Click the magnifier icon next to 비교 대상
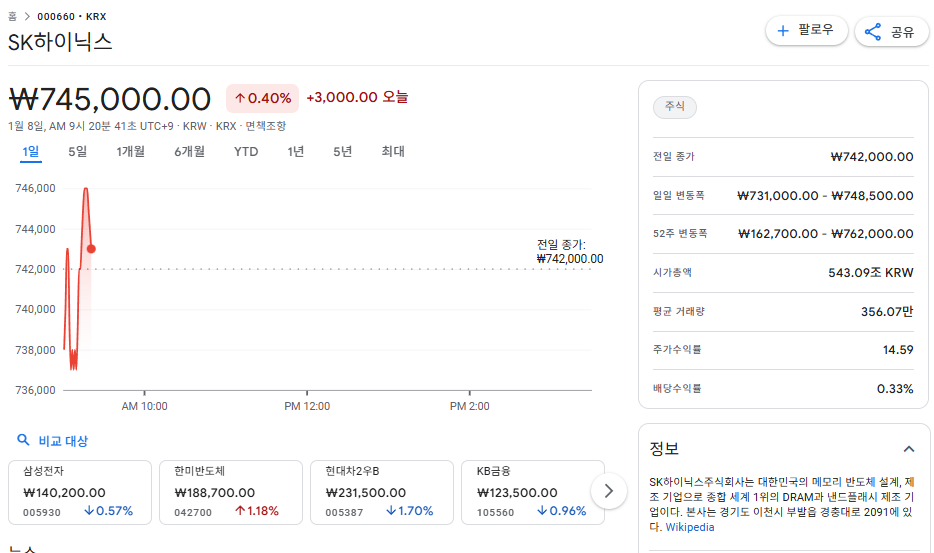The width and height of the screenshot is (934, 553). point(23,440)
